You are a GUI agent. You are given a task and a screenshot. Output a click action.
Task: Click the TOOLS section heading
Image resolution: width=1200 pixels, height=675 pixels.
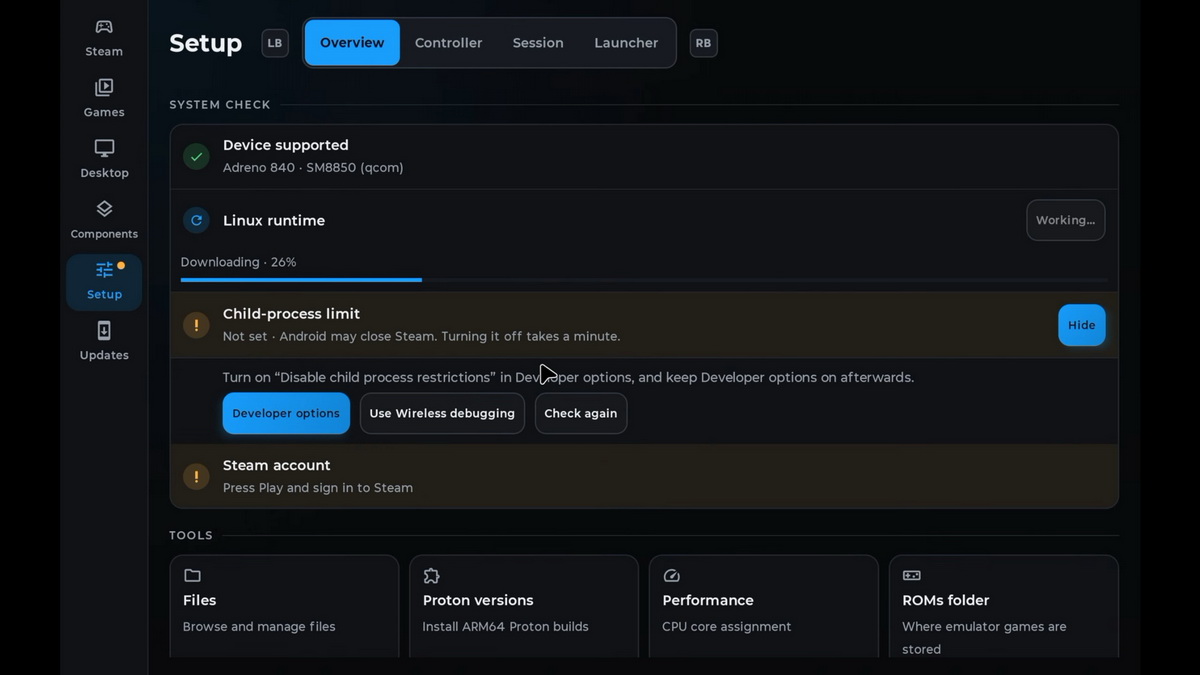191,535
